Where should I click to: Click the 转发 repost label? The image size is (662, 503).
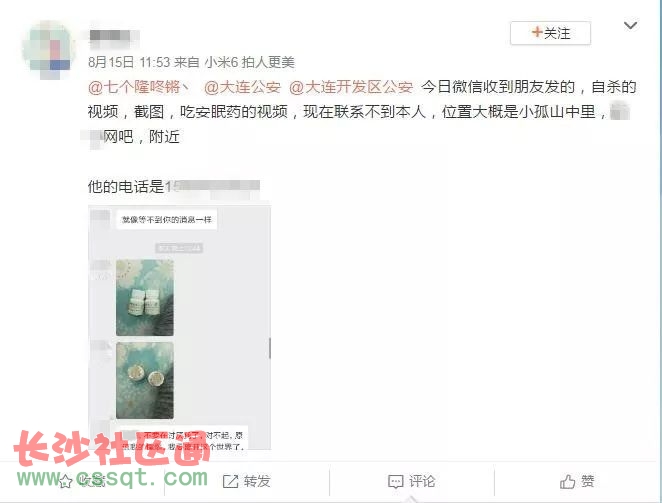(257, 481)
